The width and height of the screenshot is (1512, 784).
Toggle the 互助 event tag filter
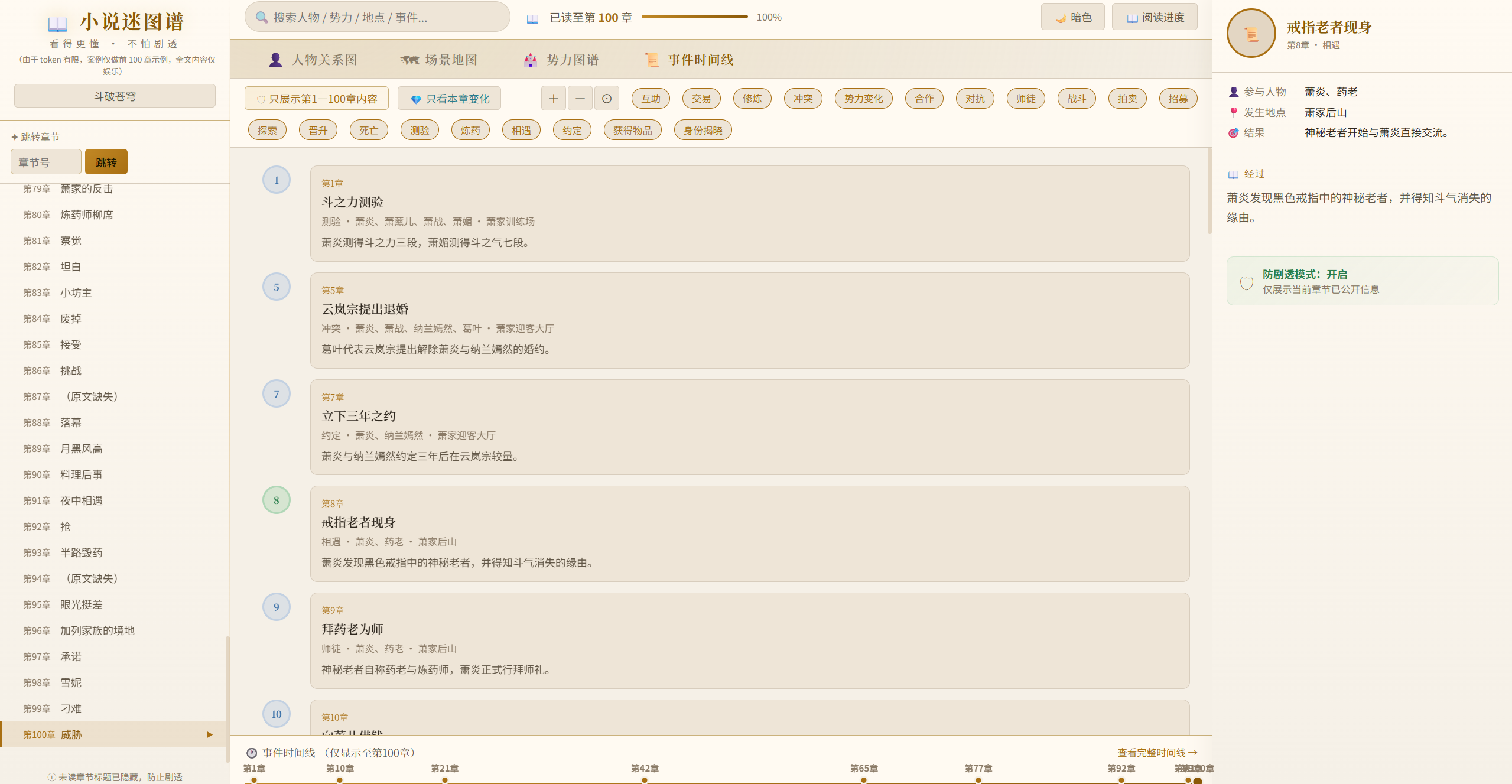click(x=651, y=99)
